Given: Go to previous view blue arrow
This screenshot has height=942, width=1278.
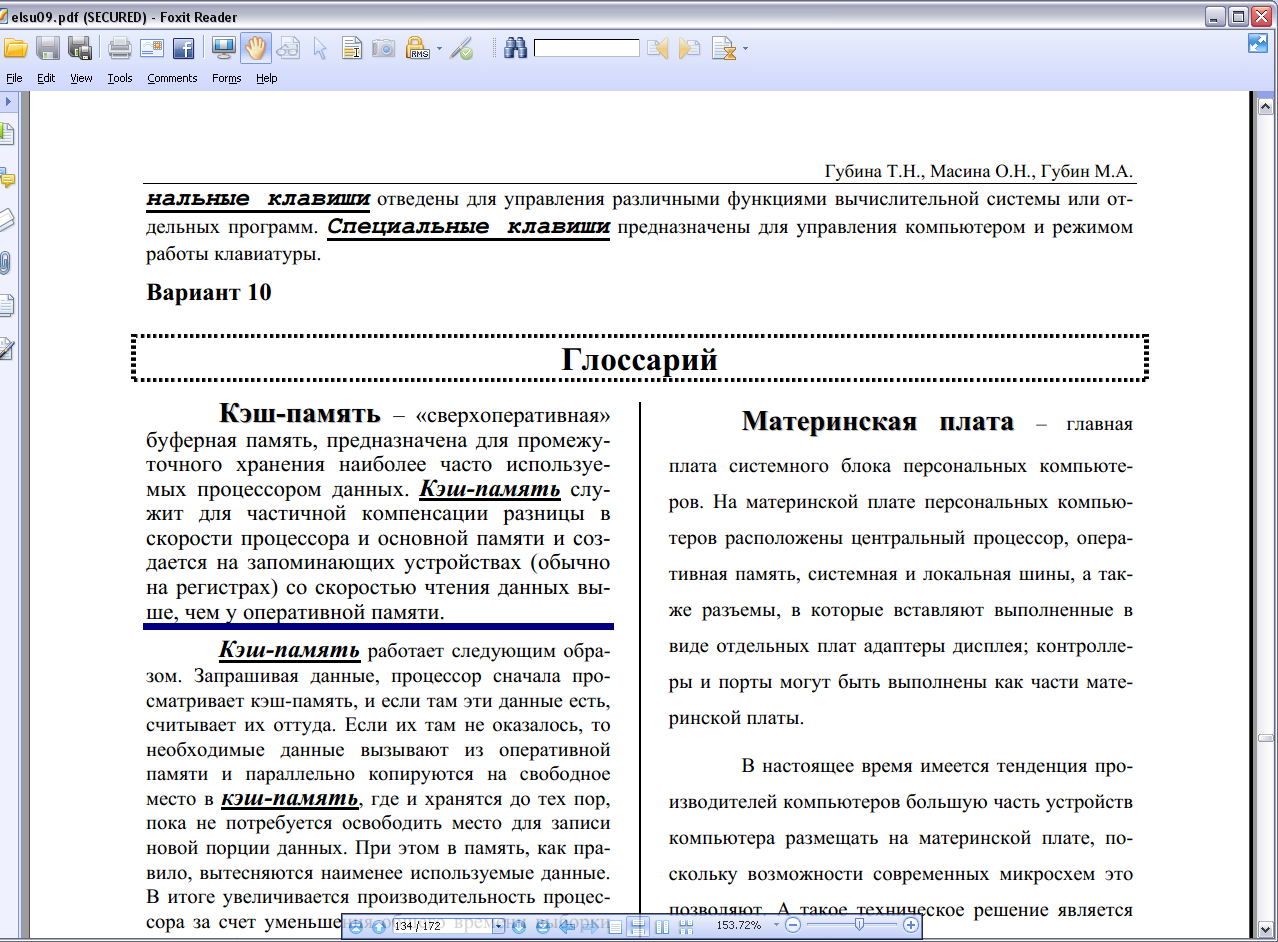Looking at the screenshot, I should point(566,926).
